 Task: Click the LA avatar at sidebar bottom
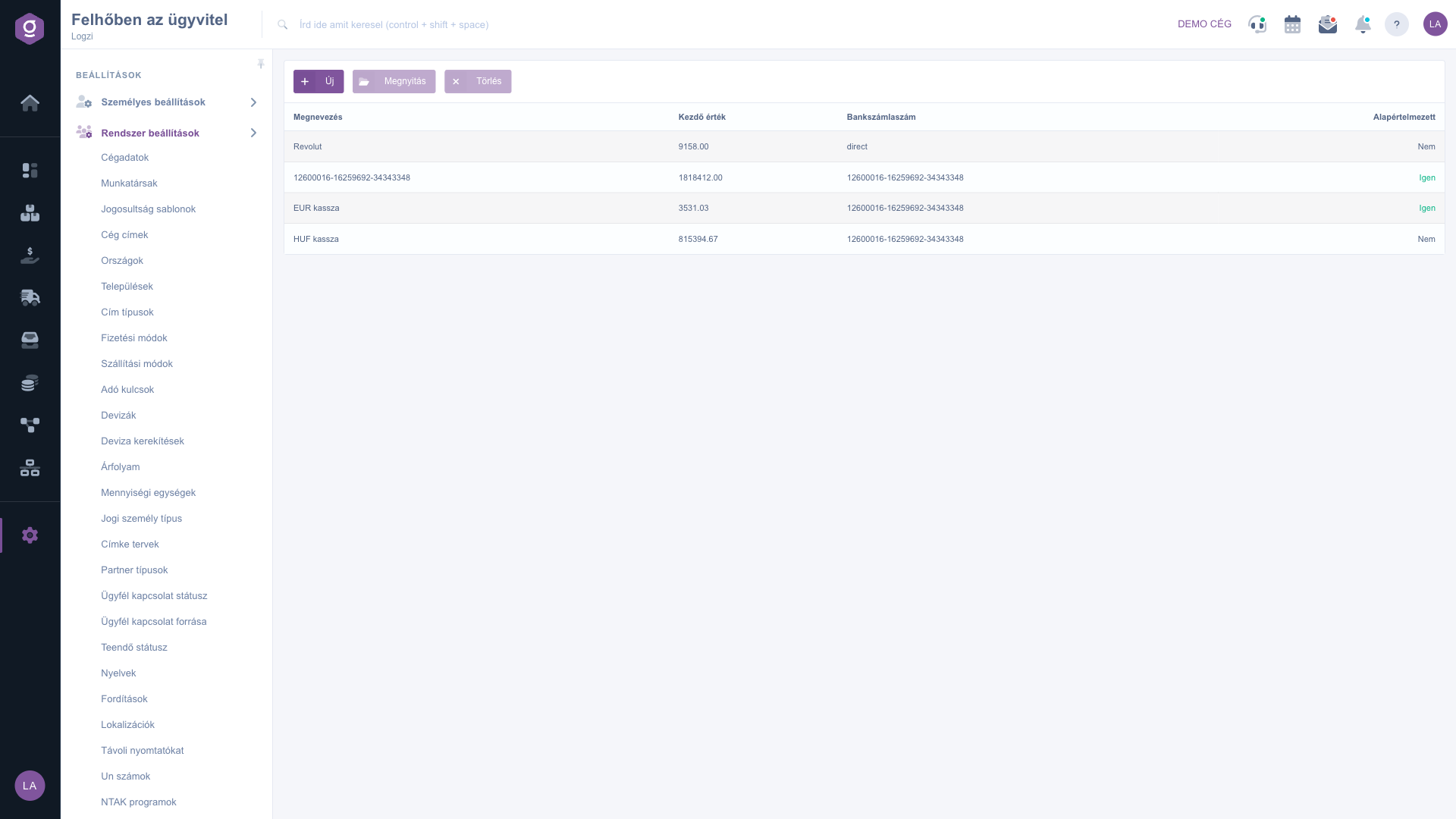point(30,786)
